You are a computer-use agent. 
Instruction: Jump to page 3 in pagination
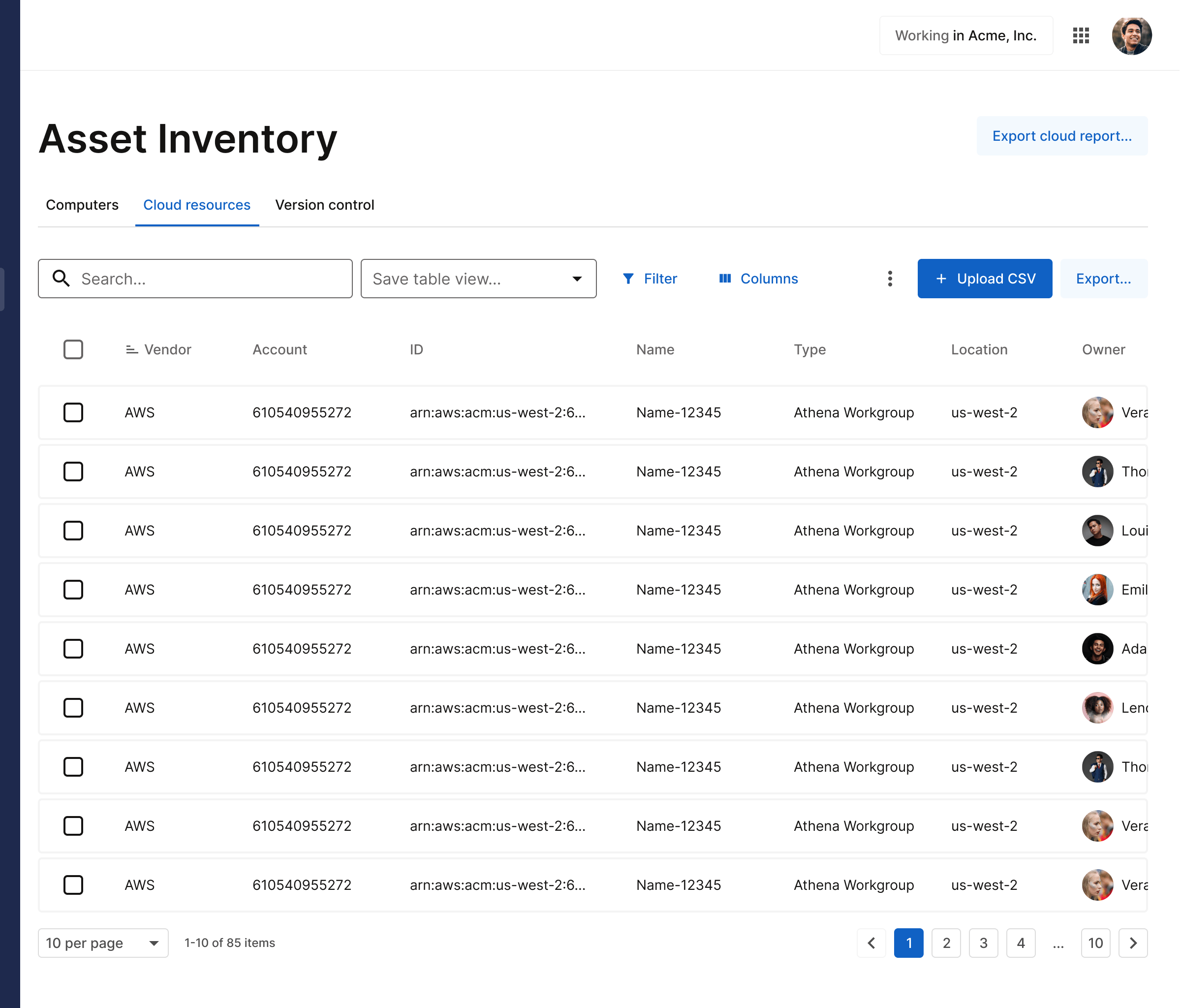tap(983, 943)
